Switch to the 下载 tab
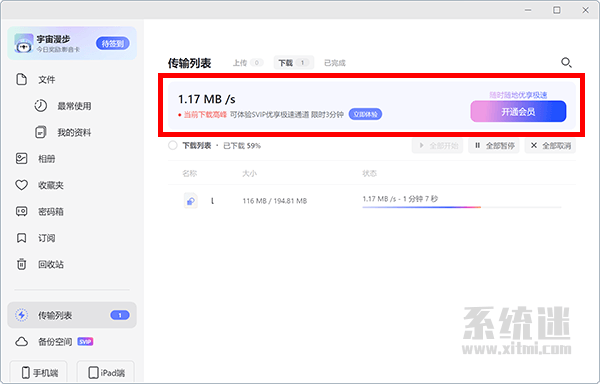 tap(293, 63)
